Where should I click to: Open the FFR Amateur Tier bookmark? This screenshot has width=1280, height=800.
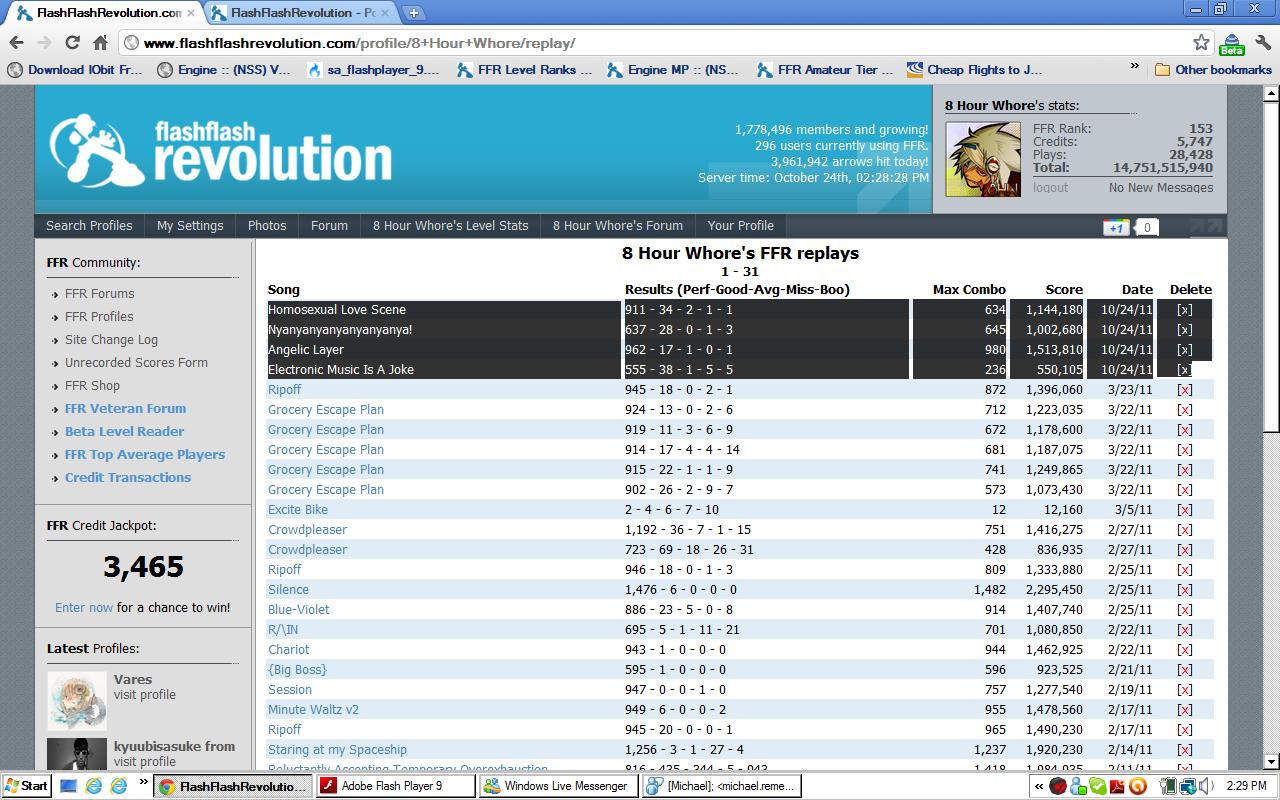coord(825,70)
